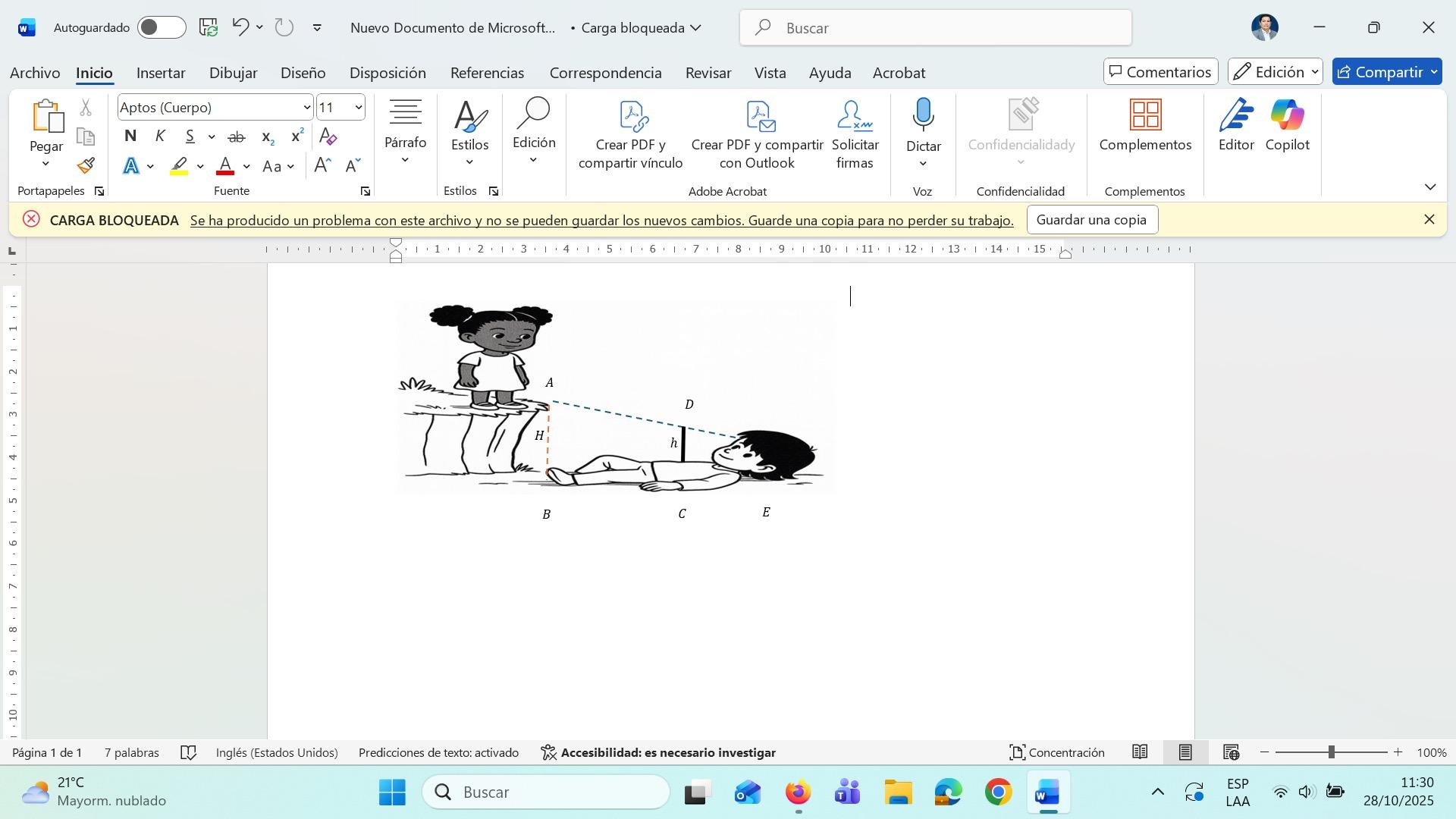The image size is (1456, 819).
Task: Apply strikethrough formatting icon
Action: coord(237,137)
